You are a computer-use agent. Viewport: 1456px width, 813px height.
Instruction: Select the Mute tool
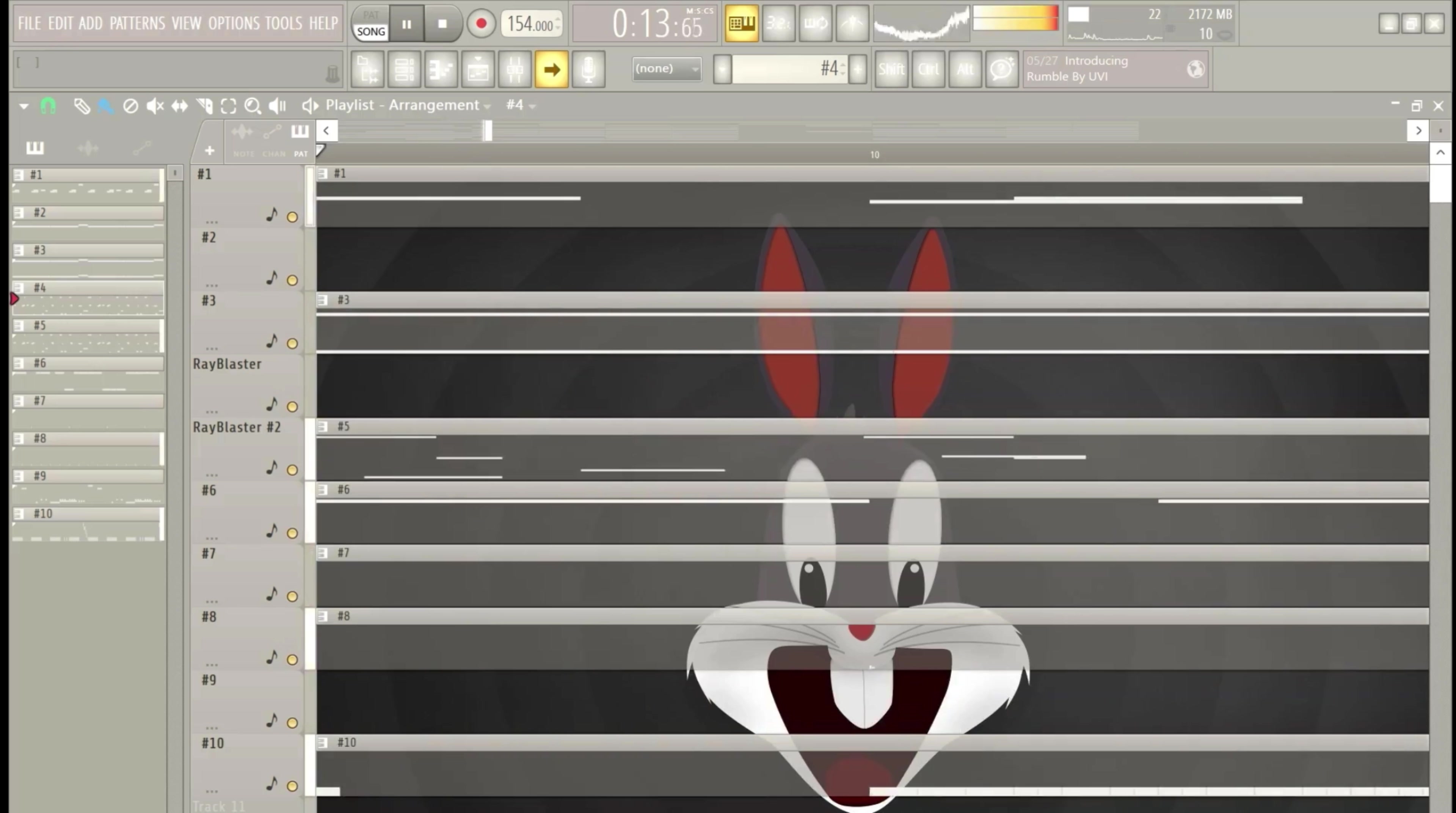pyautogui.click(x=155, y=106)
